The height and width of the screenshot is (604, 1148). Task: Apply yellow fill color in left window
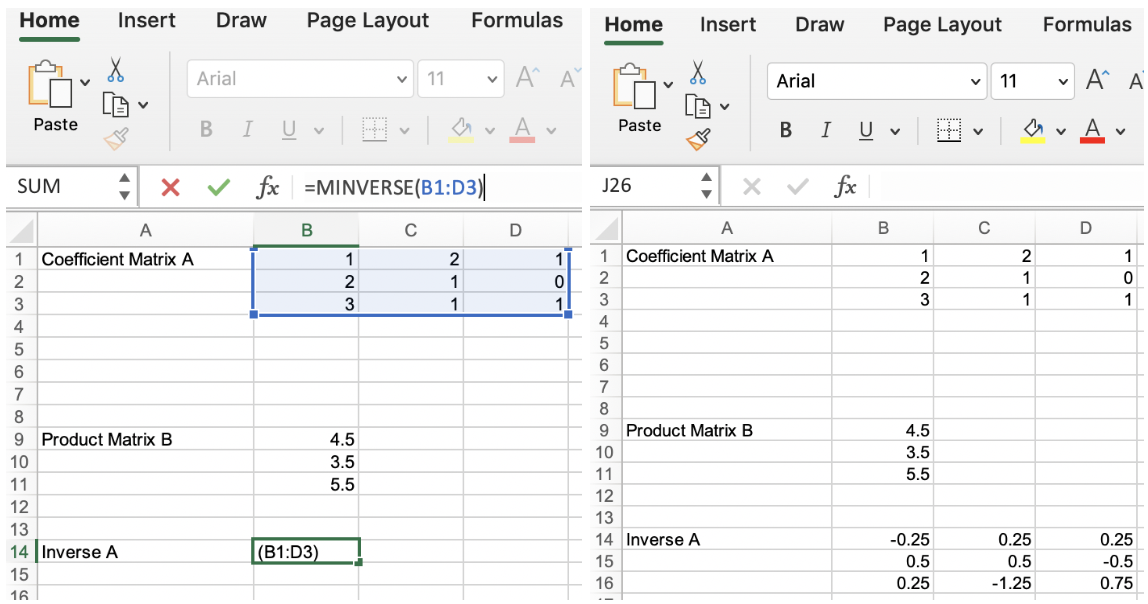(461, 130)
